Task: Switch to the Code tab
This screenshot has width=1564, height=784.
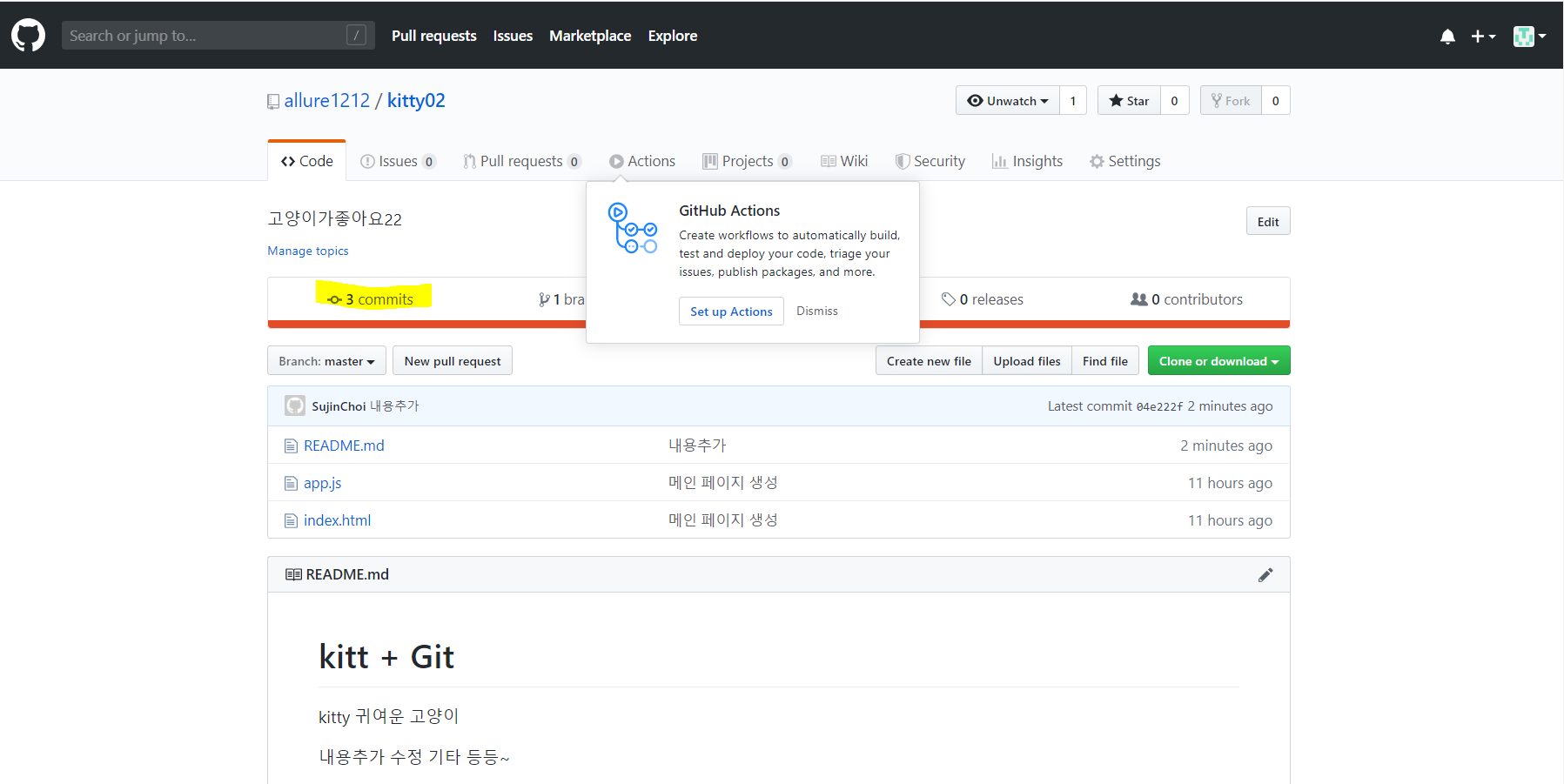Action: pos(306,161)
